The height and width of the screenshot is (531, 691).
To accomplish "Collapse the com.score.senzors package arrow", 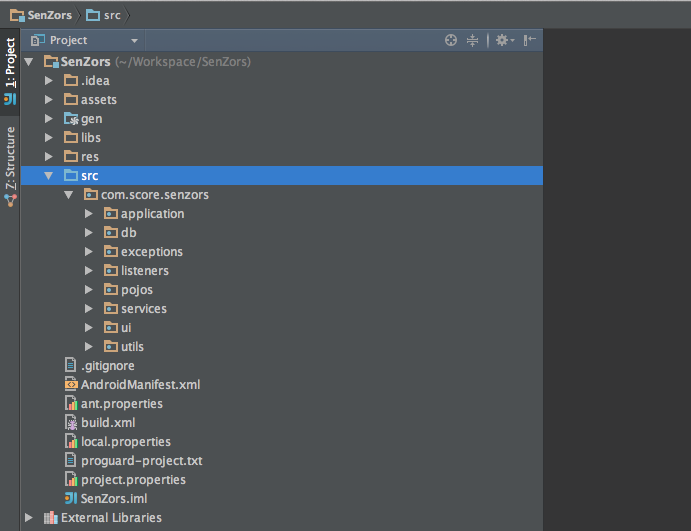I will point(68,195).
